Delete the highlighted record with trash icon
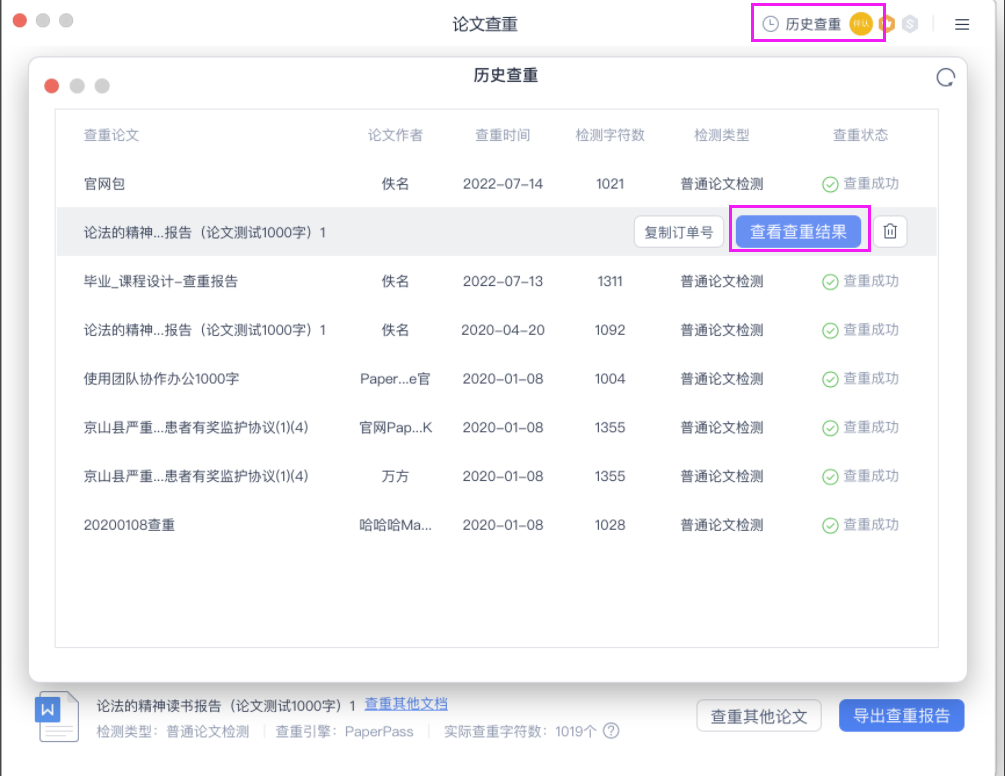This screenshot has width=1005, height=776. point(890,232)
